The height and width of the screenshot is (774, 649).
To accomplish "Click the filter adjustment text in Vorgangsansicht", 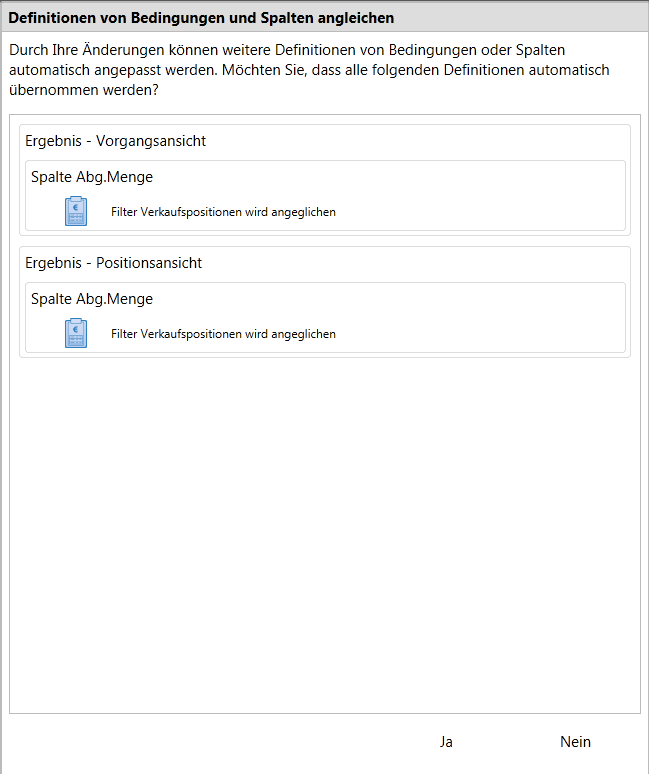I will point(223,212).
